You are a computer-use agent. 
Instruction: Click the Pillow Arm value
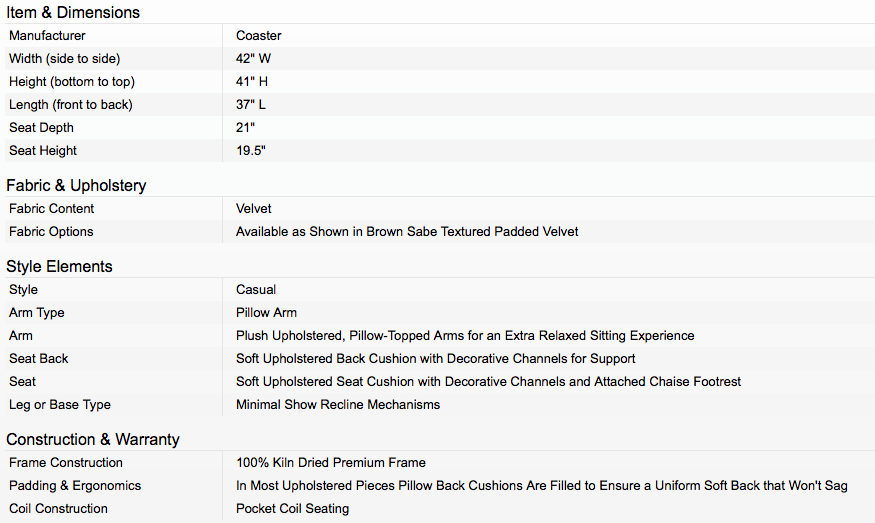coord(266,313)
